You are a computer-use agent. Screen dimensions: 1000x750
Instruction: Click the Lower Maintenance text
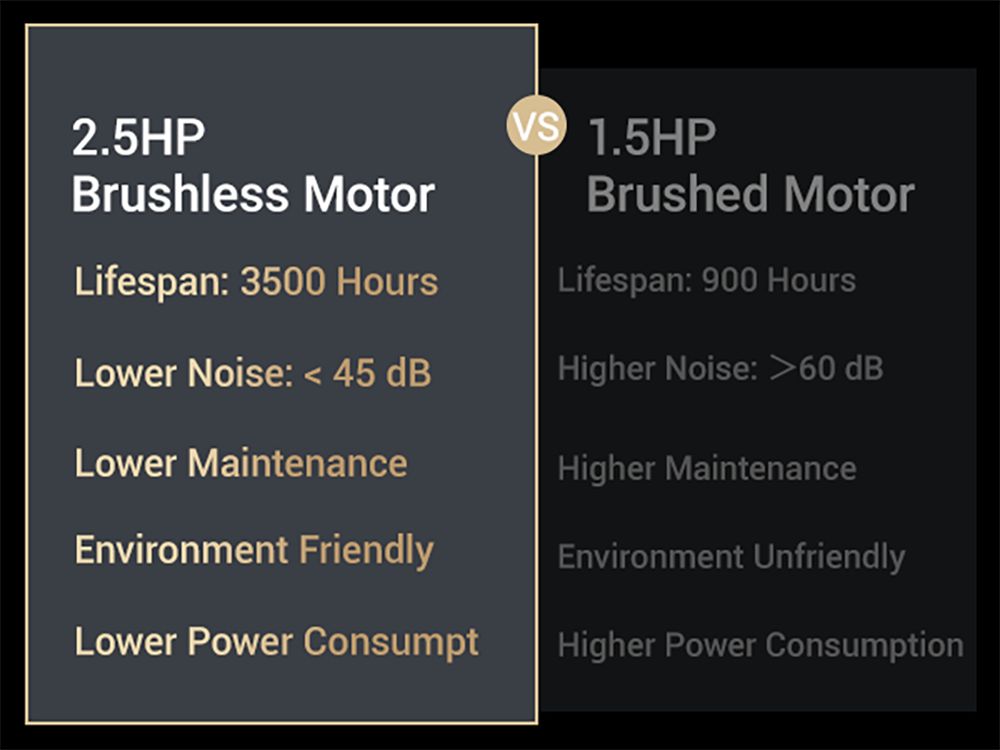click(x=241, y=464)
